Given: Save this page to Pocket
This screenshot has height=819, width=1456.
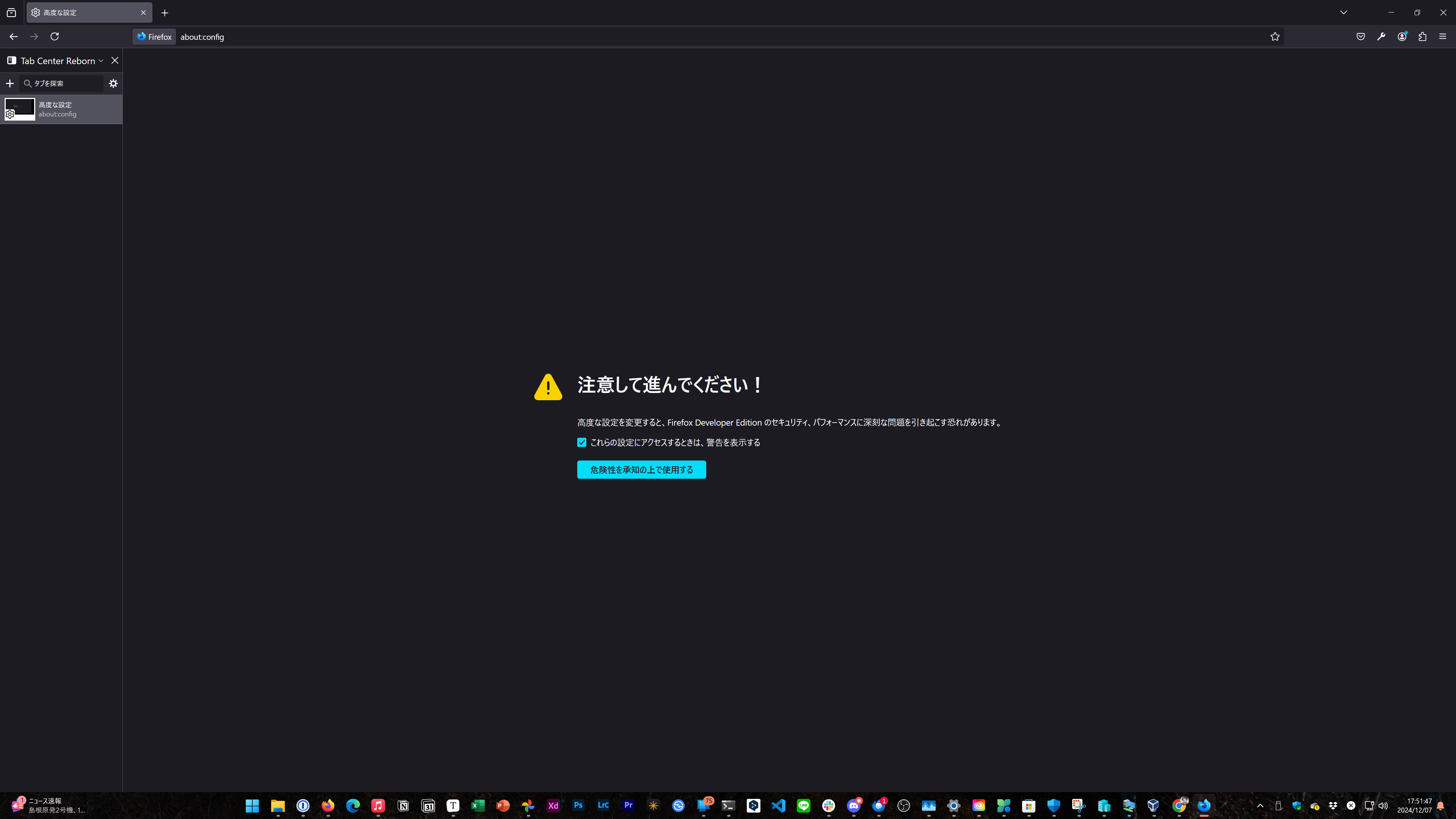Looking at the screenshot, I should (x=1360, y=36).
